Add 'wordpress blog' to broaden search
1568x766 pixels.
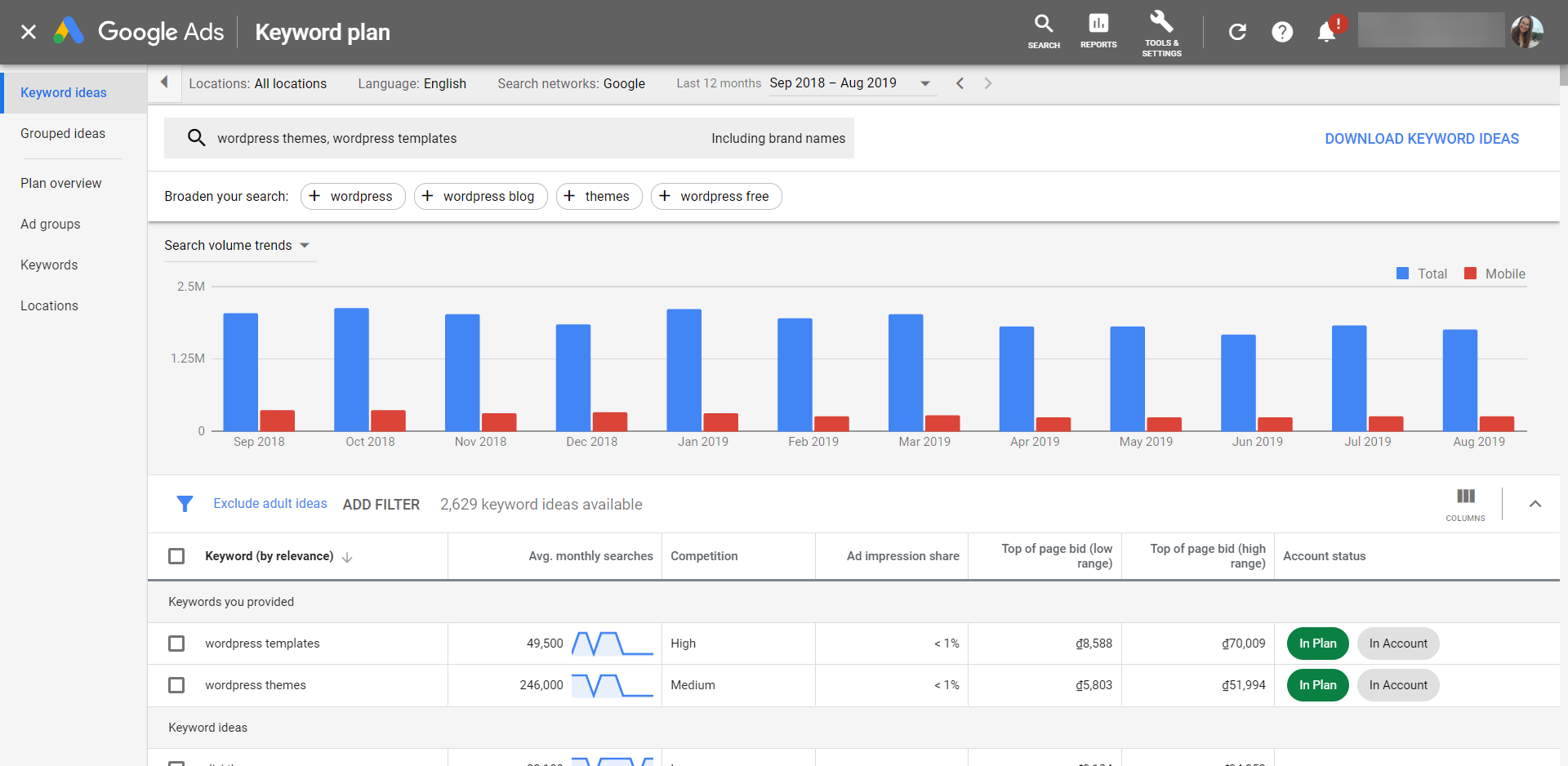coord(480,197)
